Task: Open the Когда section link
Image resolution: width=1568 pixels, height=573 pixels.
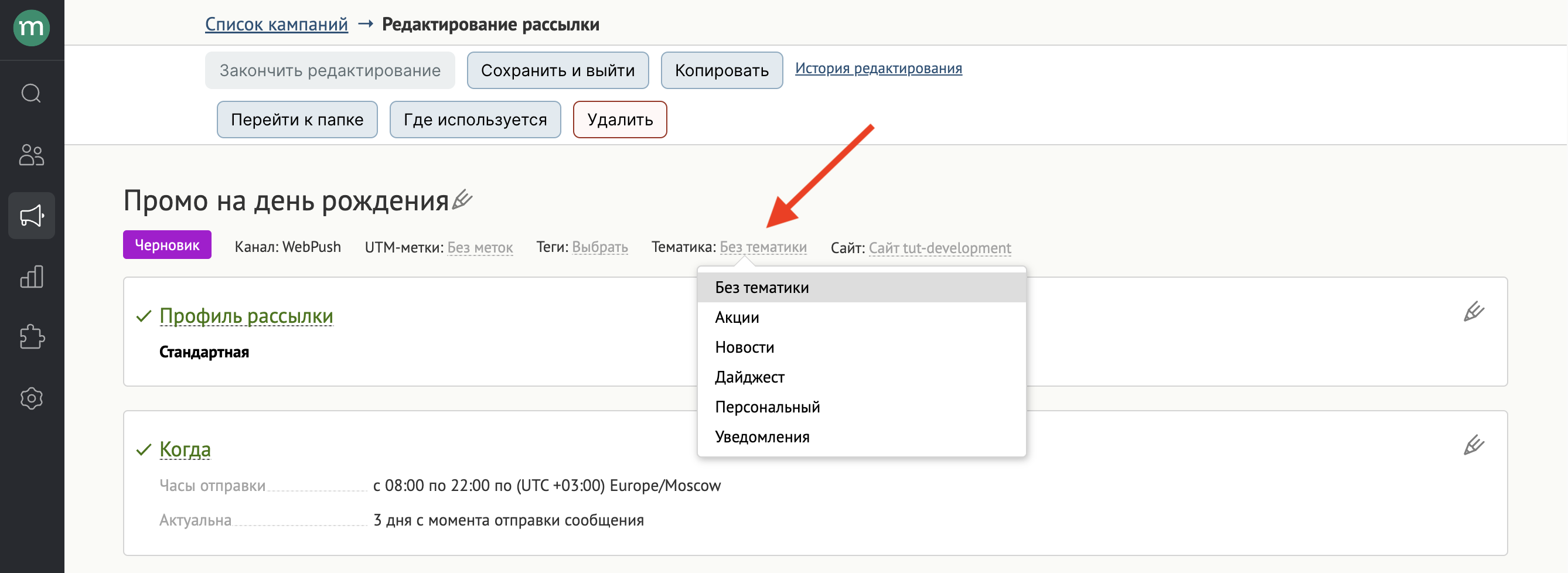Action: tap(185, 449)
